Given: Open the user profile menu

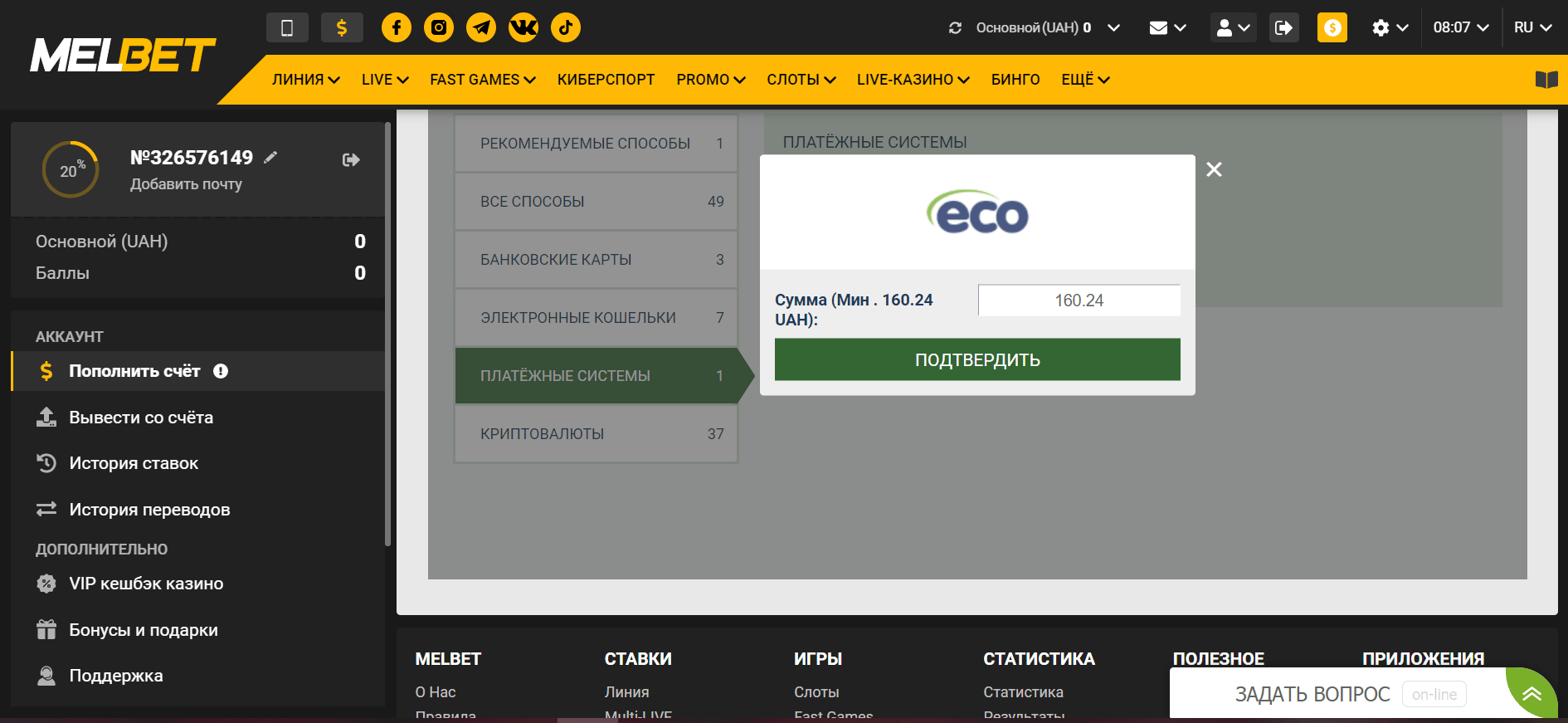Looking at the screenshot, I should 1233,27.
